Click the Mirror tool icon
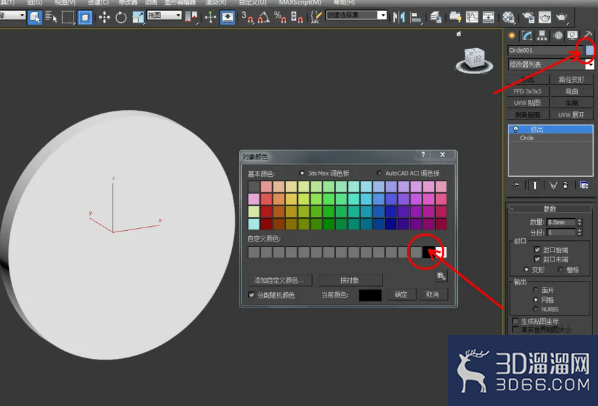 pos(399,17)
